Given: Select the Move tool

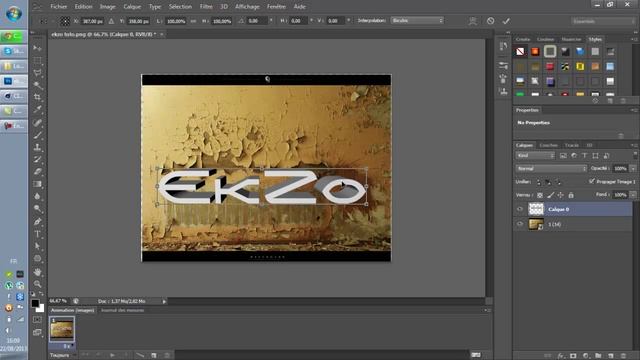Looking at the screenshot, I should 38,48.
